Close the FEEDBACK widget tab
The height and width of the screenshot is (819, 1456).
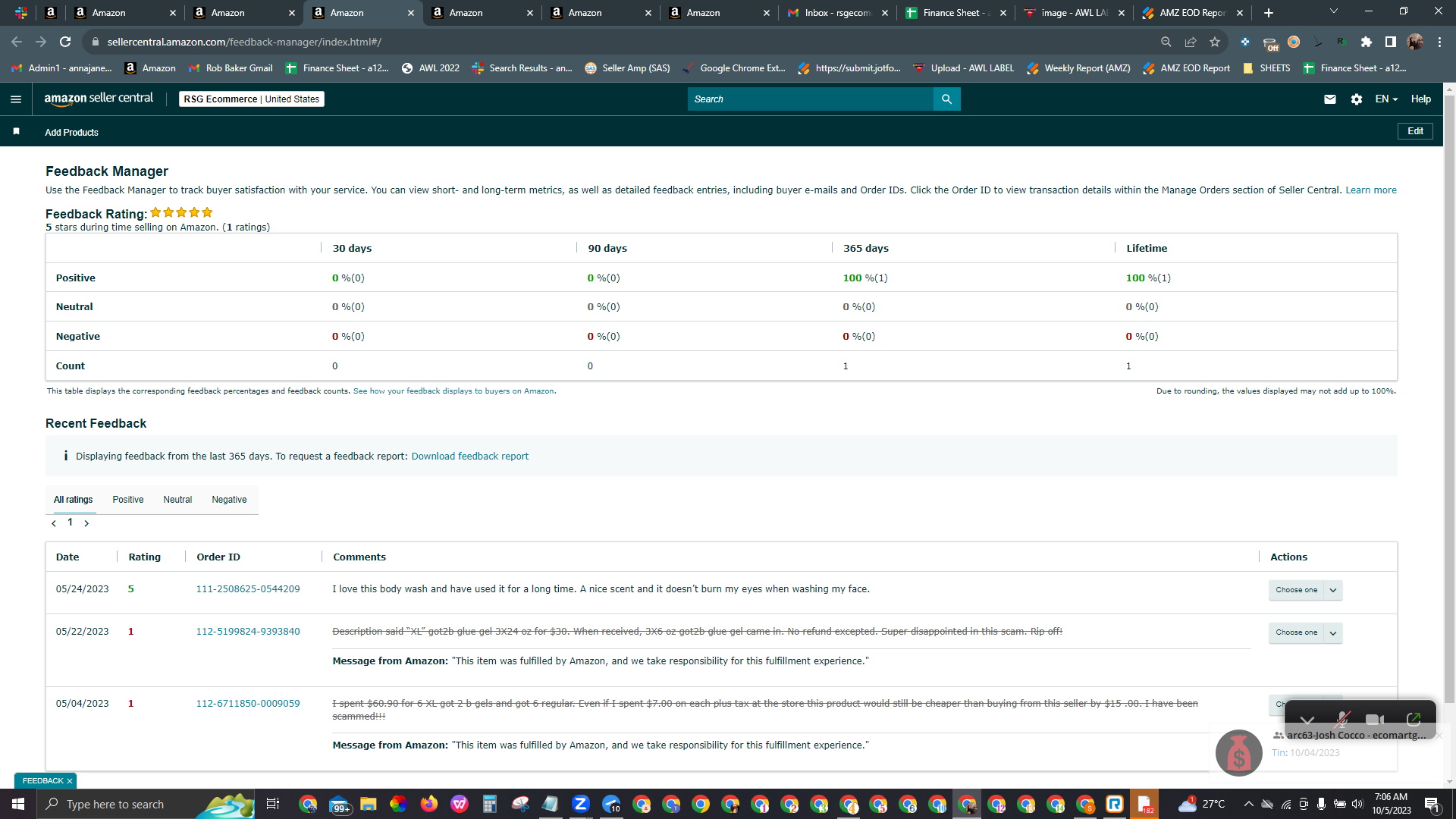[70, 781]
